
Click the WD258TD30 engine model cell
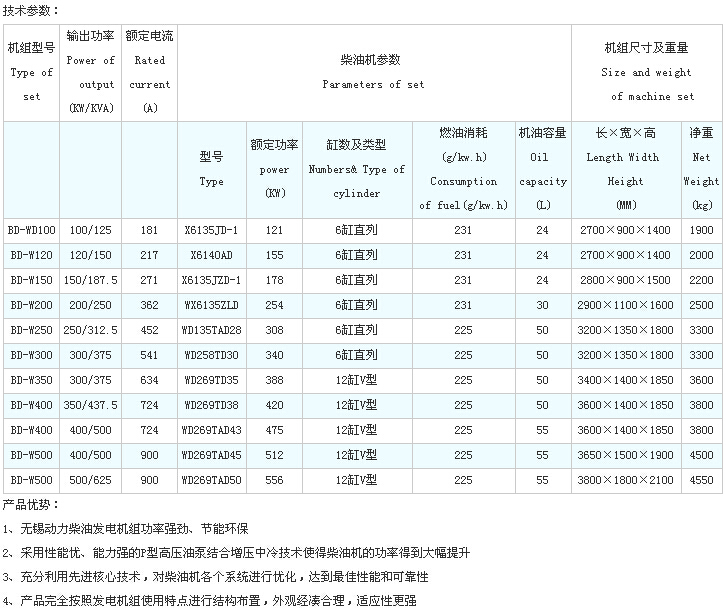point(211,355)
